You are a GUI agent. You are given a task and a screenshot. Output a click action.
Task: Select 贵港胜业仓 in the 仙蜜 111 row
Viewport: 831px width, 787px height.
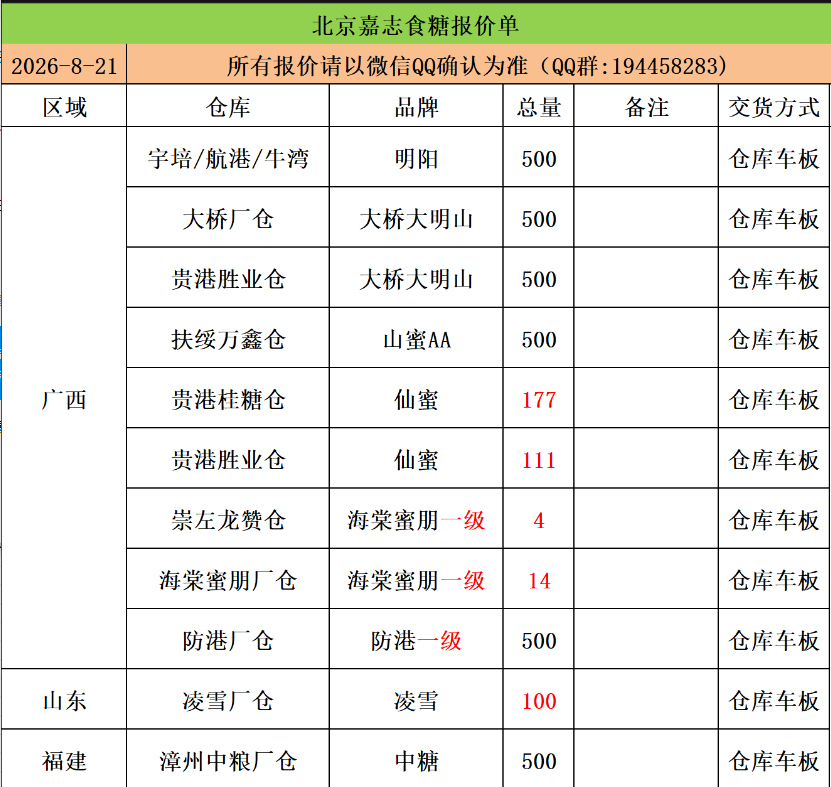[228, 459]
